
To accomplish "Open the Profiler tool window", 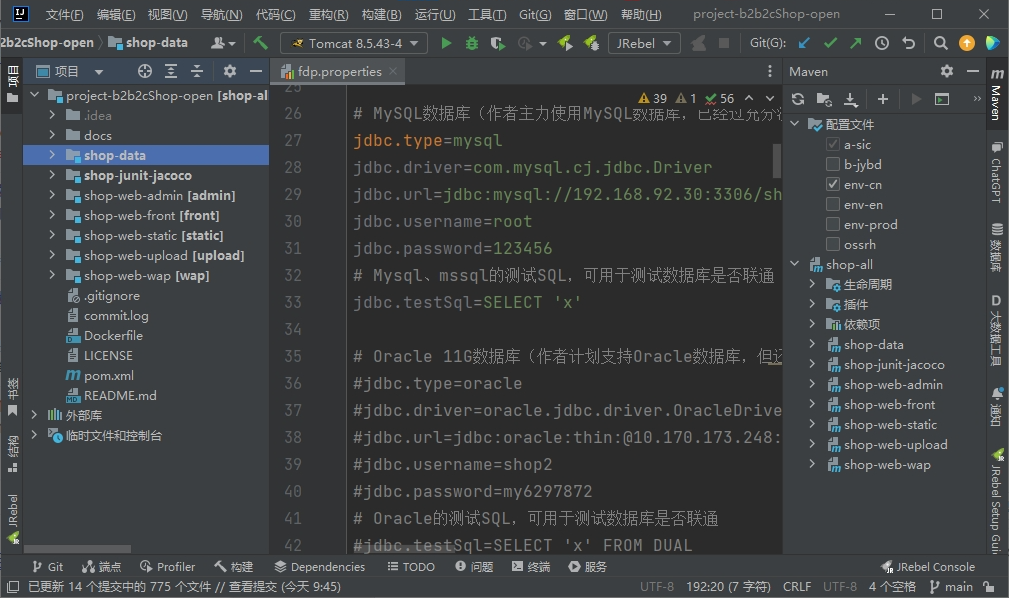I will (167, 566).
